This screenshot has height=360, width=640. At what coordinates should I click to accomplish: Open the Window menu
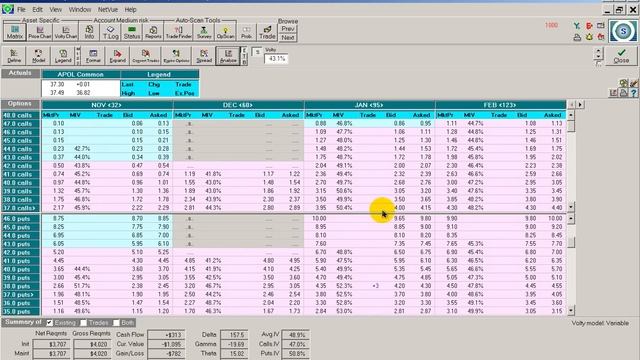click(80, 9)
